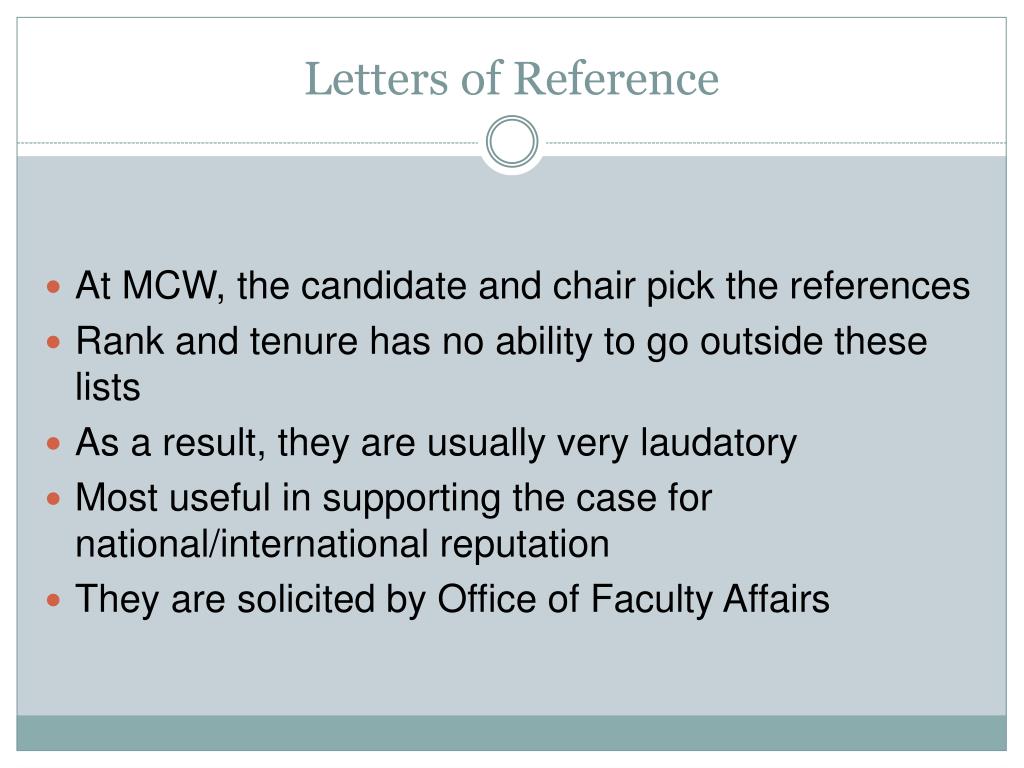Click the circle ornament under the title
The height and width of the screenshot is (768, 1024).
[512, 142]
